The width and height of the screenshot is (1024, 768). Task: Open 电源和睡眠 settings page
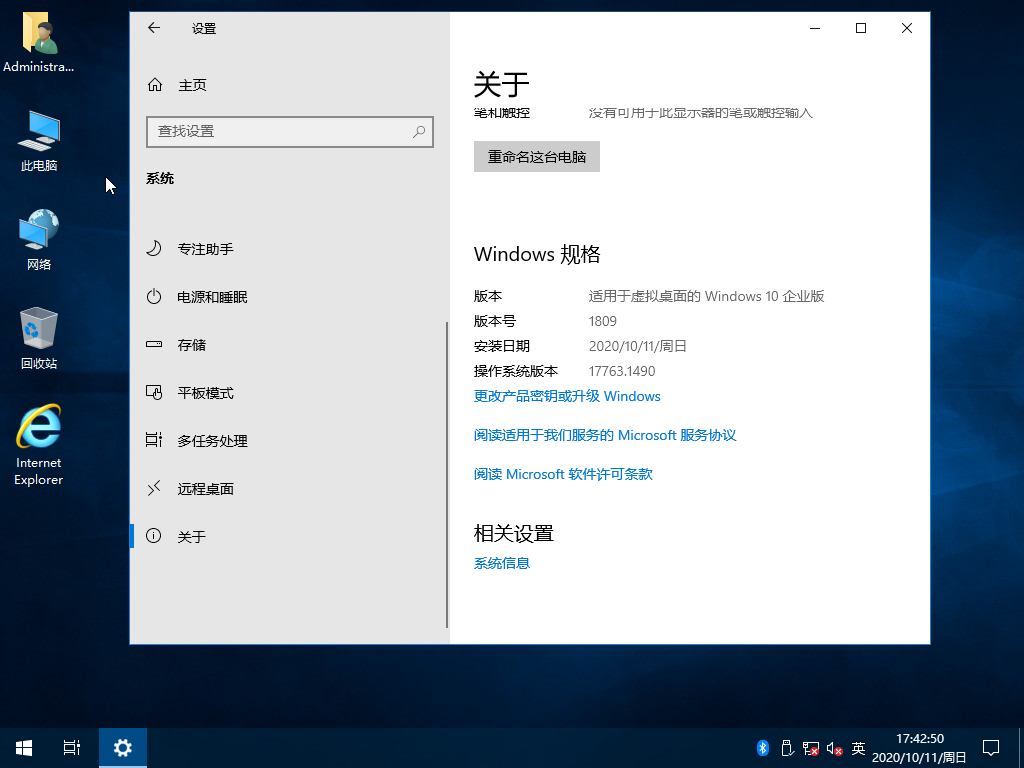click(289, 296)
